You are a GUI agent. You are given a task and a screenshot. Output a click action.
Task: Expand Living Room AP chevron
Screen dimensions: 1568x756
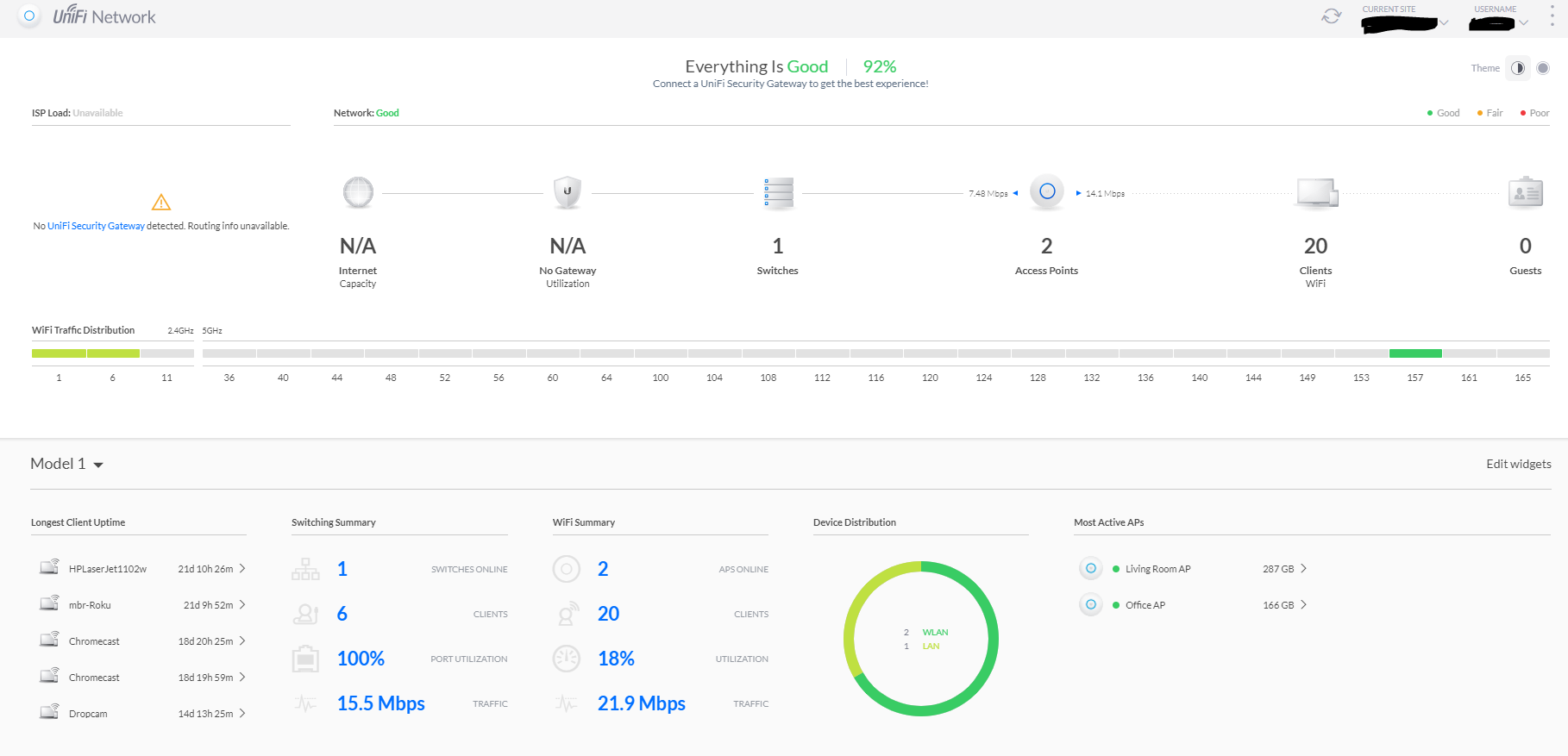(1303, 569)
